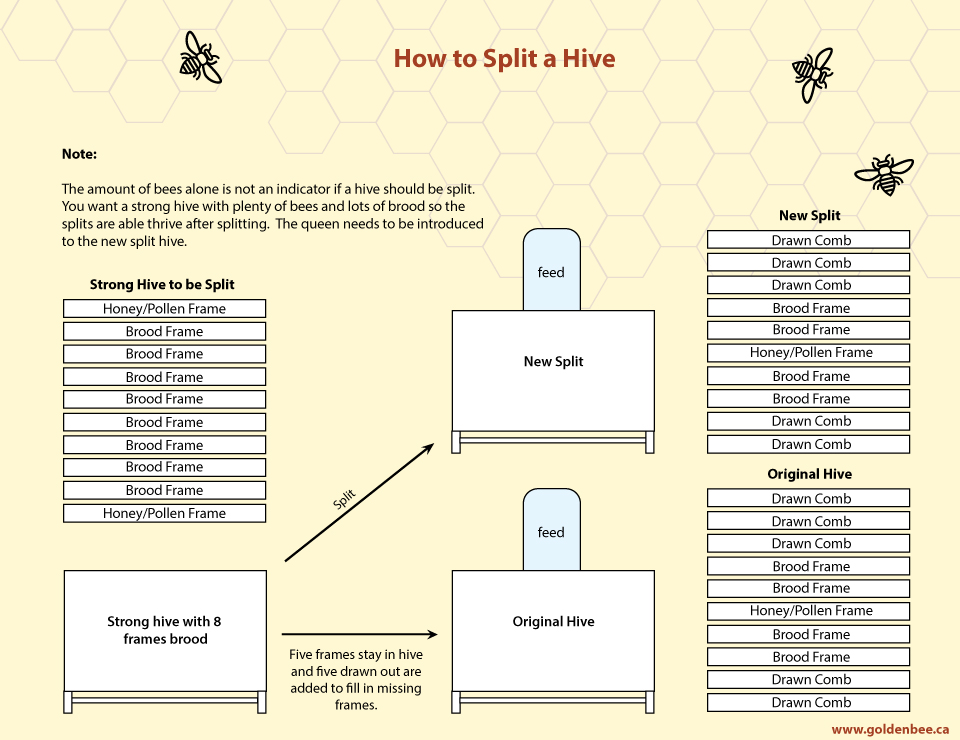Select the "How to Split a Hive" title
960x740 pixels.
pos(504,58)
